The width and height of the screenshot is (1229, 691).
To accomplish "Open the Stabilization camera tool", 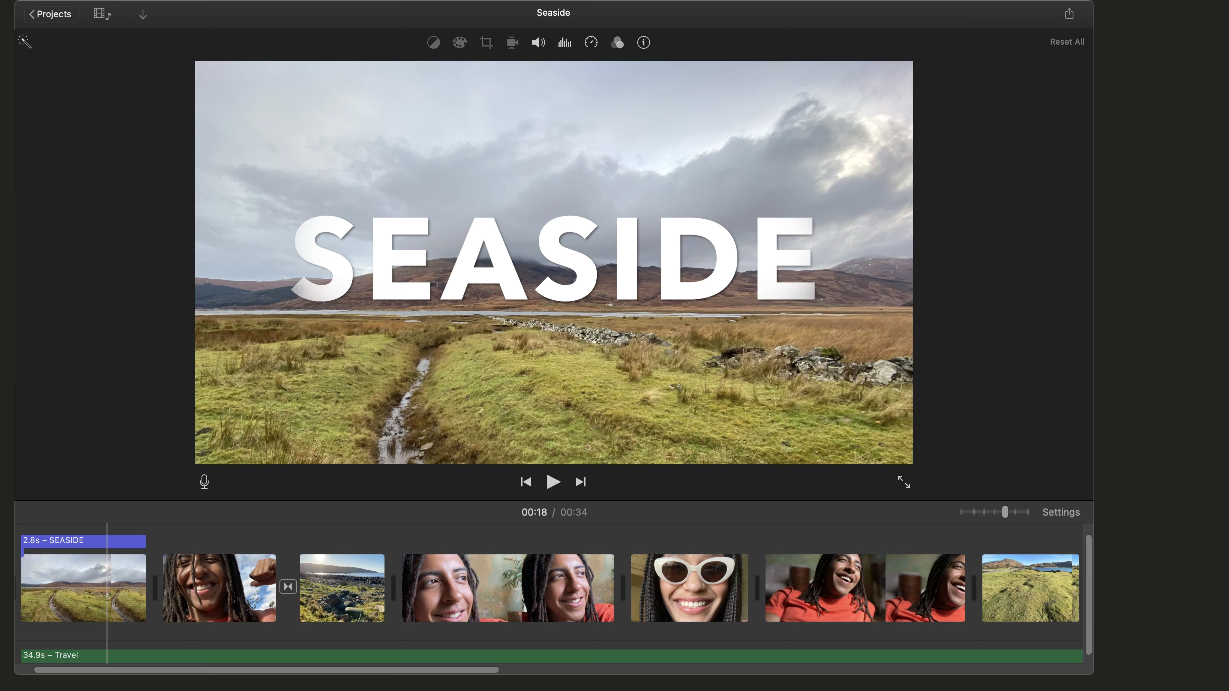I will 512,43.
